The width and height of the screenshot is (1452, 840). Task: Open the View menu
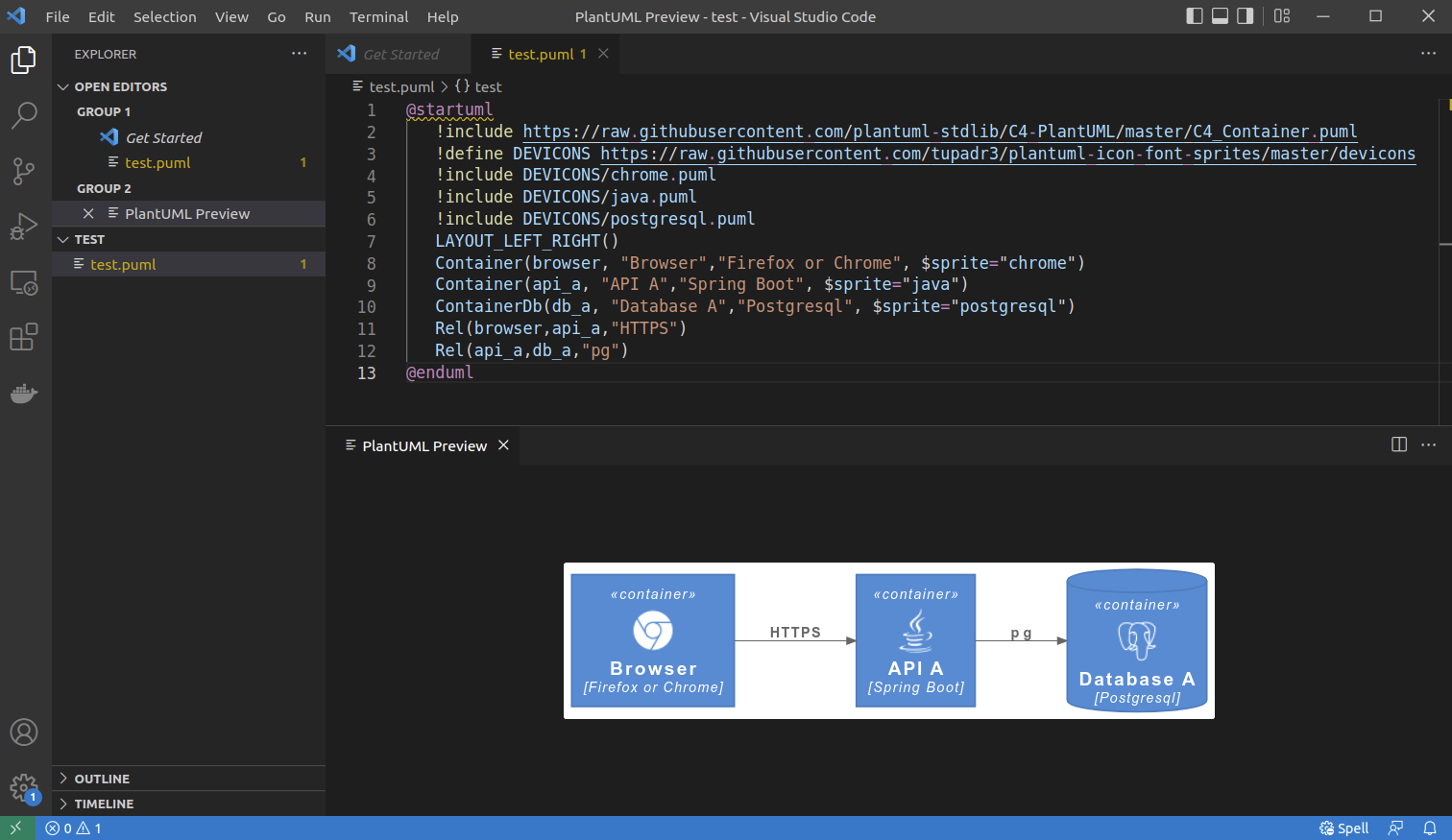click(231, 16)
